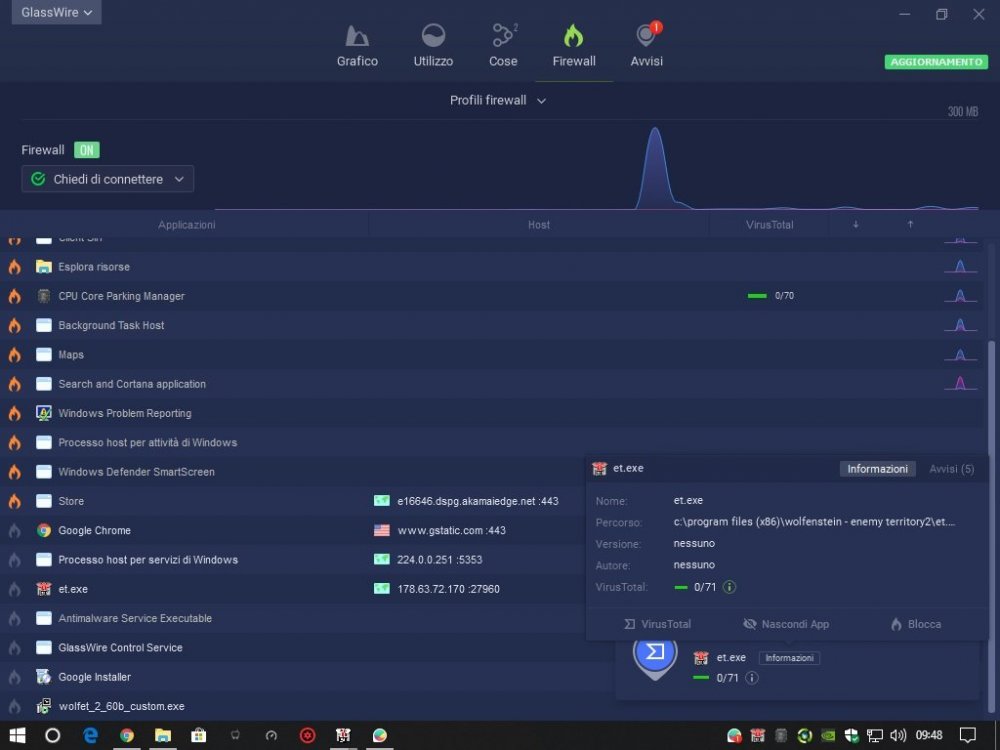1000x750 pixels.
Task: Toggle firewall flame for Maps
Action: pos(15,355)
